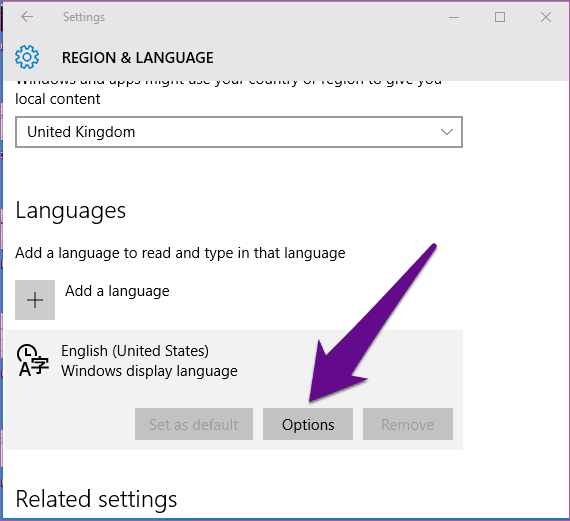
Task: Click the Set as default button
Action: click(x=194, y=424)
